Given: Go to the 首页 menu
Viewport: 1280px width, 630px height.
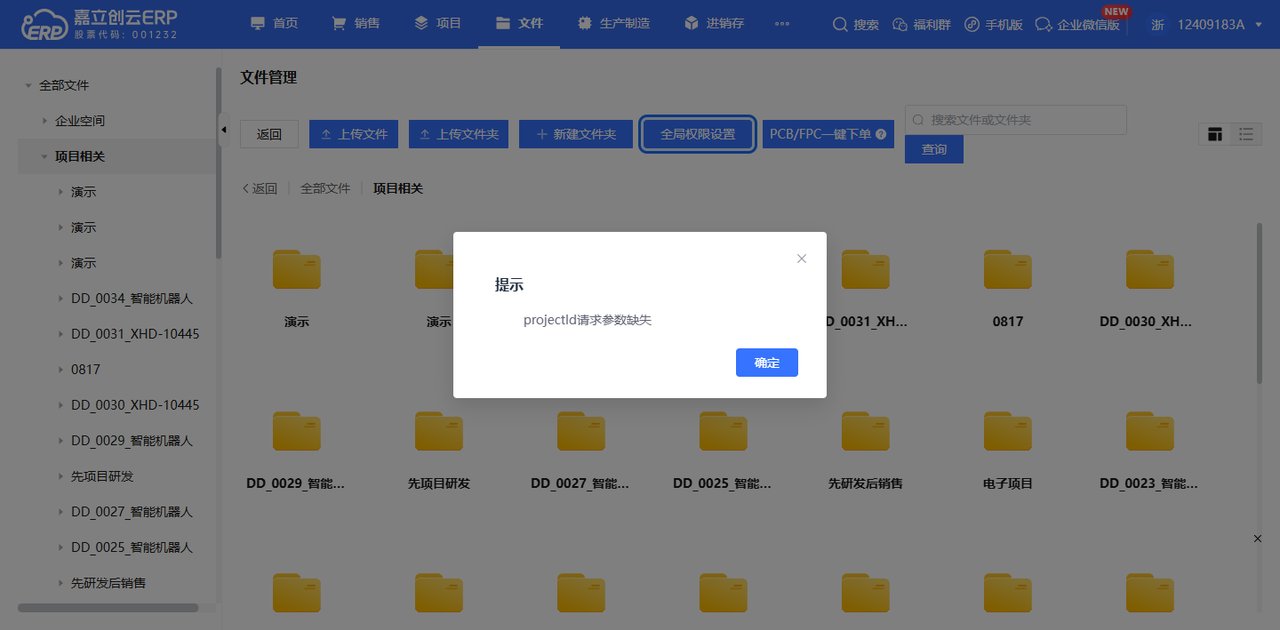Looking at the screenshot, I should (x=274, y=23).
